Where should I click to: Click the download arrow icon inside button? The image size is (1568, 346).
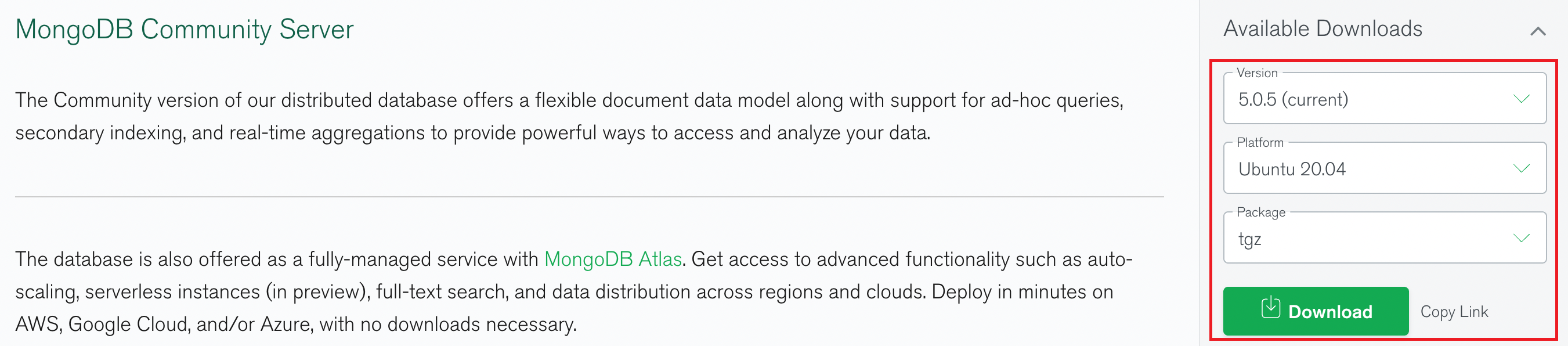click(x=1270, y=307)
